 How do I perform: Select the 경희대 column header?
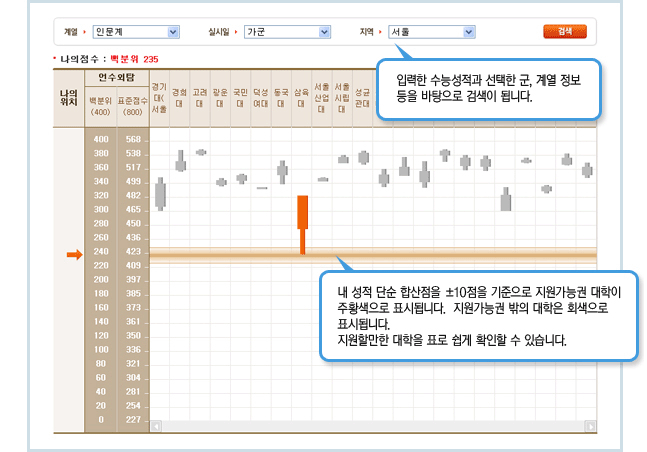click(x=180, y=97)
